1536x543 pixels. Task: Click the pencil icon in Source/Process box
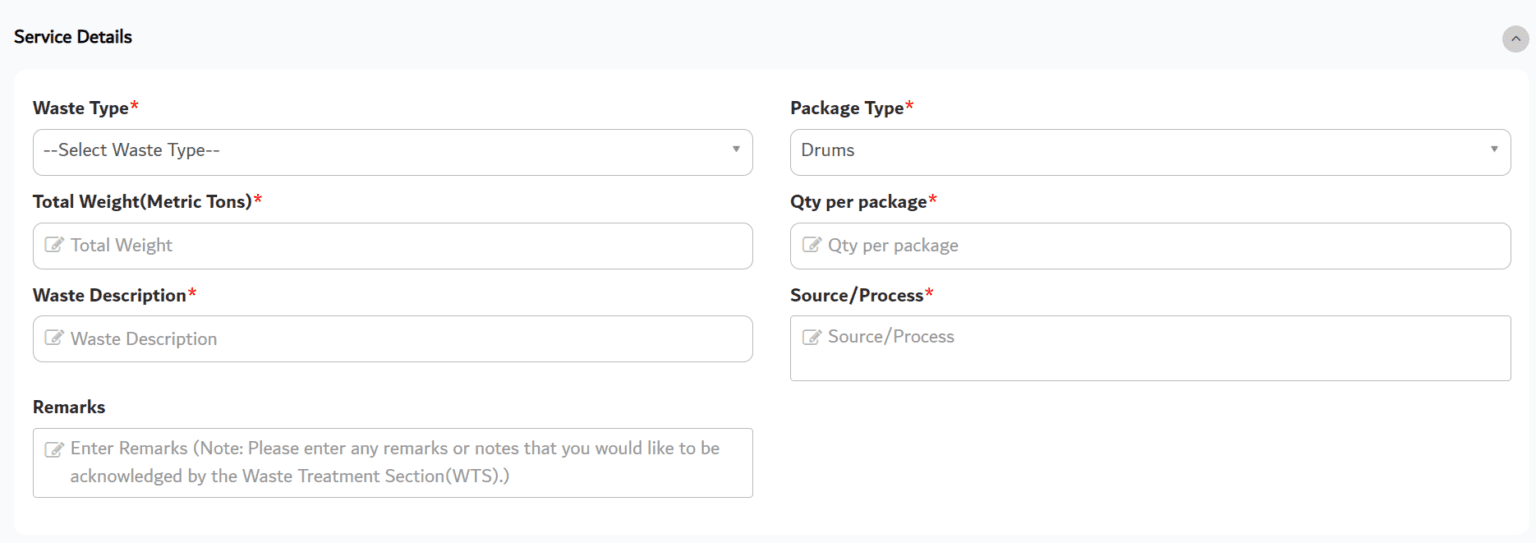[x=812, y=337]
